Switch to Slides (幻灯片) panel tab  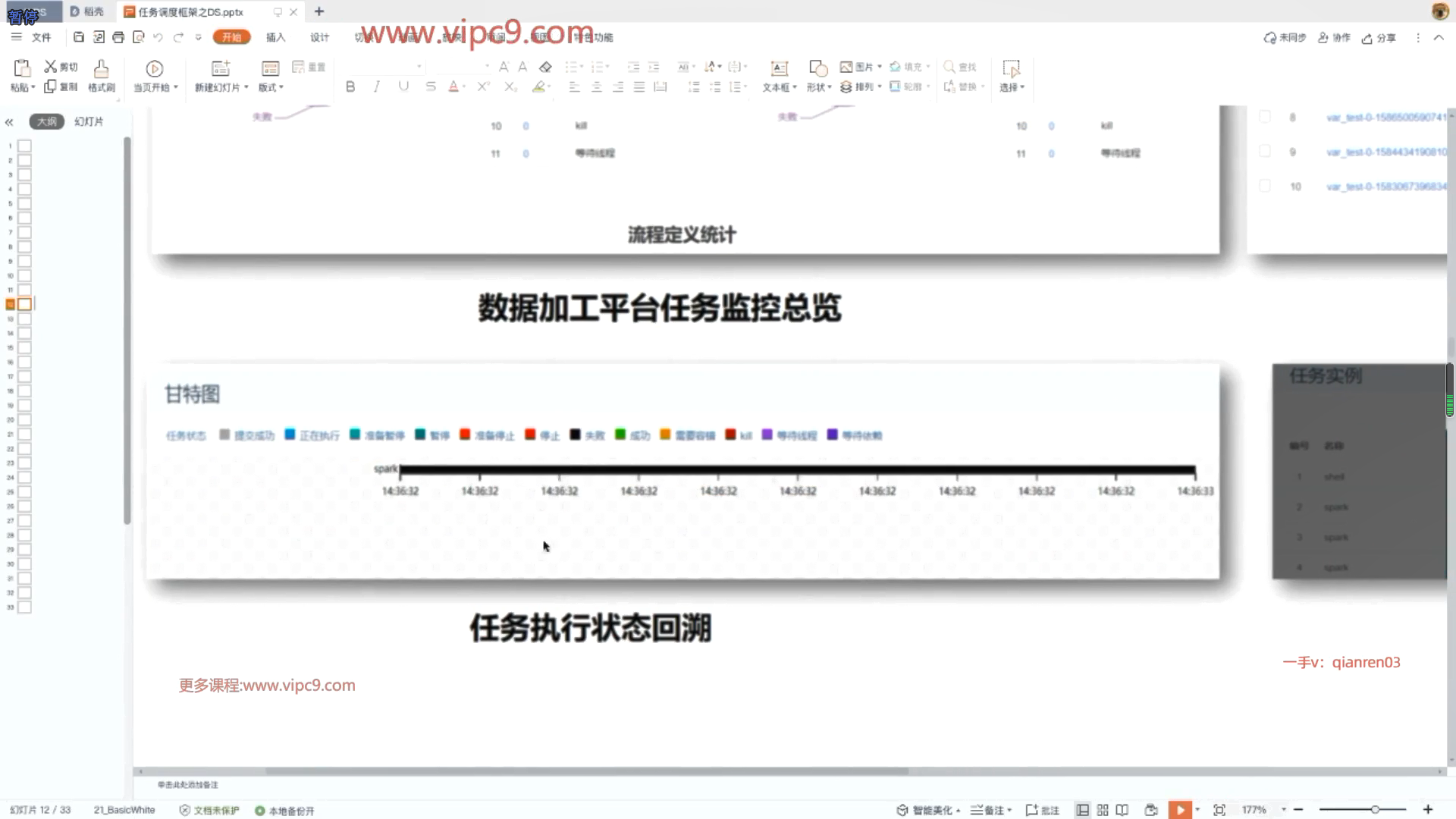pyautogui.click(x=89, y=121)
